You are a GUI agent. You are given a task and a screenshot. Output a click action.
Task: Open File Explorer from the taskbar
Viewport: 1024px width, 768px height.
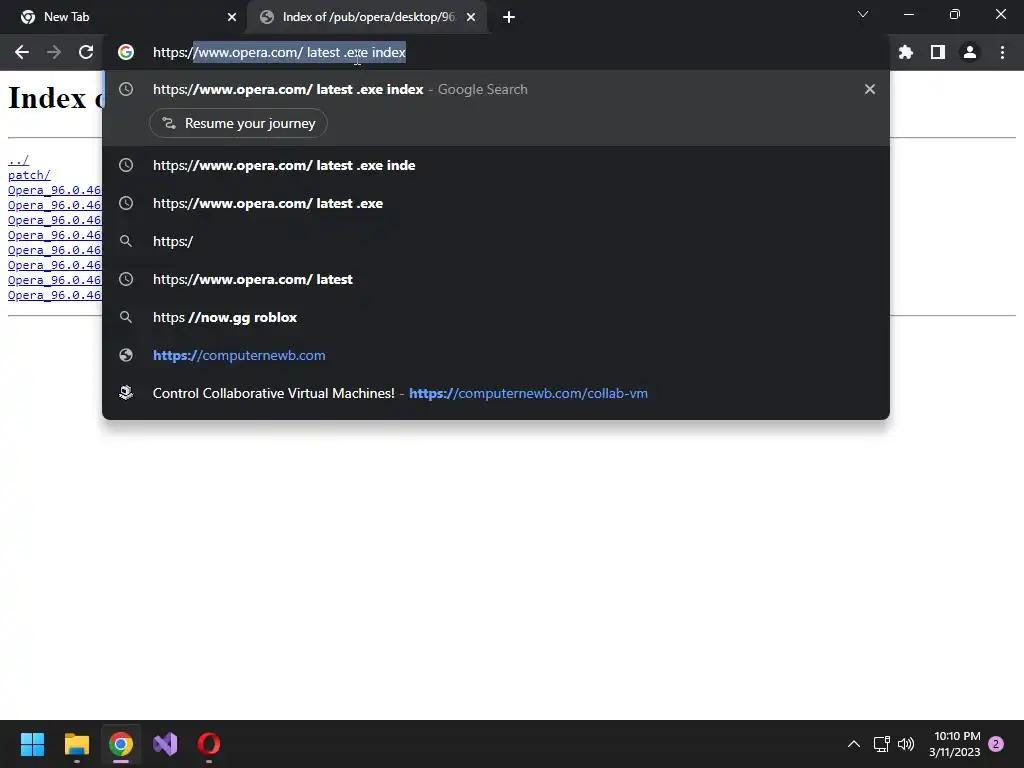(x=76, y=744)
